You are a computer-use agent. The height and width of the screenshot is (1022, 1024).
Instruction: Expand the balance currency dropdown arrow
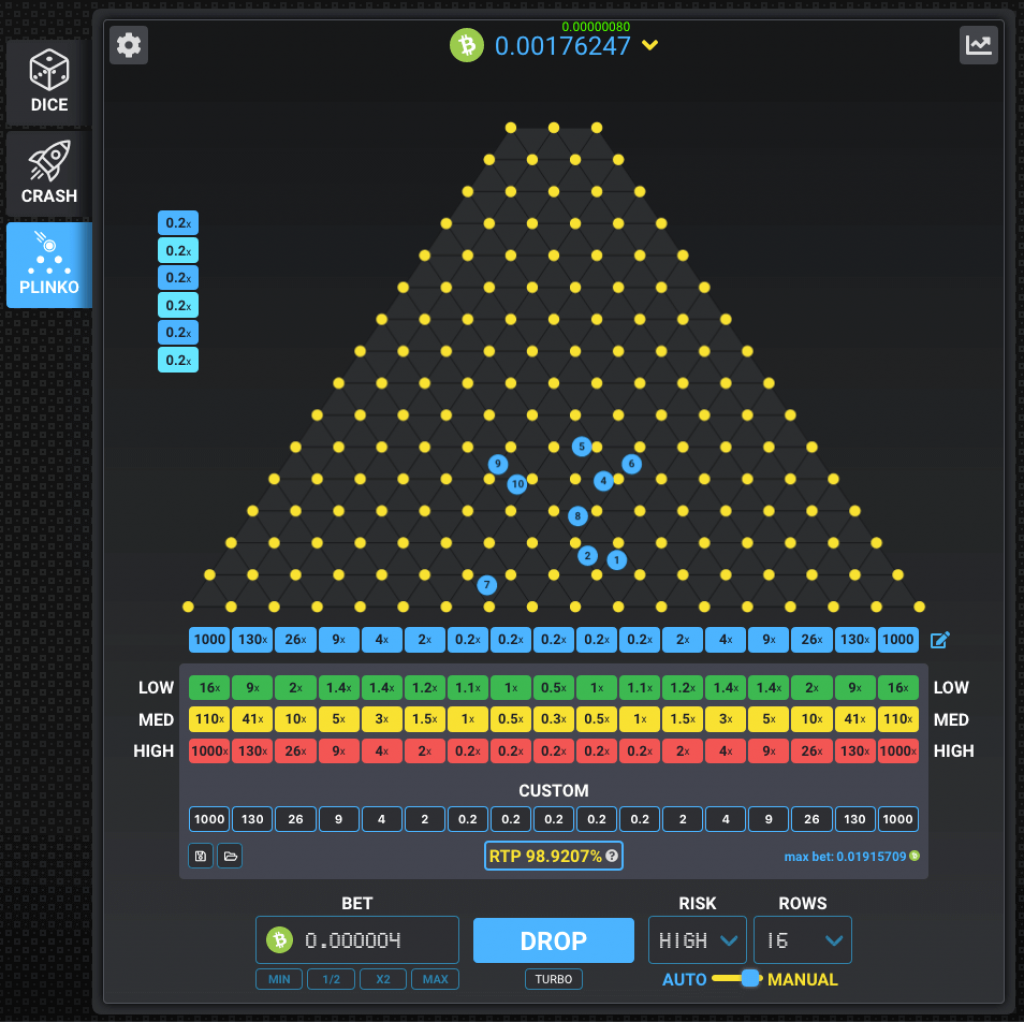pyautogui.click(x=651, y=45)
